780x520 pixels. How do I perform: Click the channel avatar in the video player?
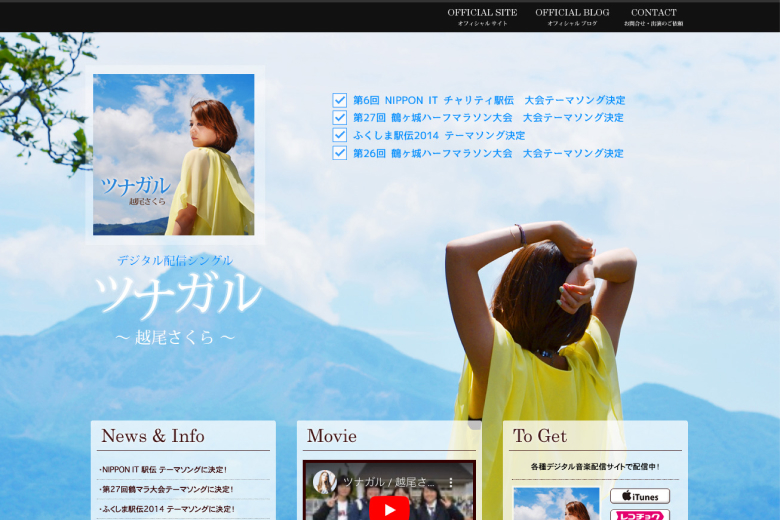(x=325, y=482)
